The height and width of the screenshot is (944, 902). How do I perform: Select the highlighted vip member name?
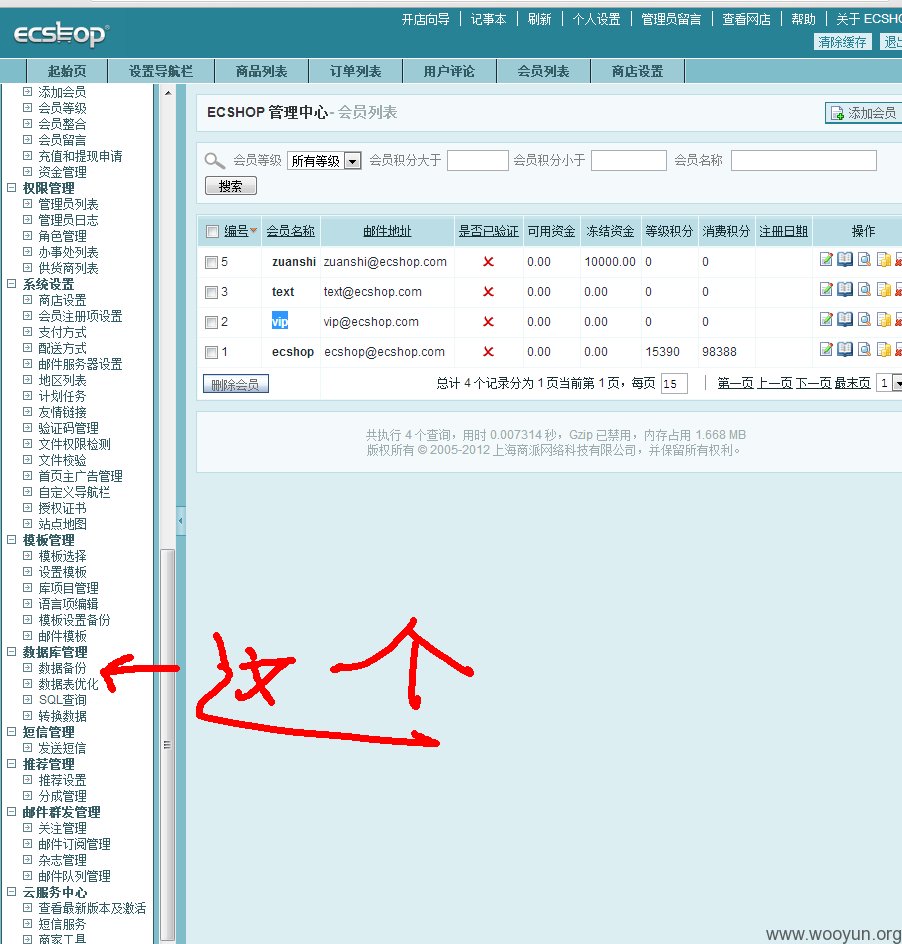[x=280, y=321]
